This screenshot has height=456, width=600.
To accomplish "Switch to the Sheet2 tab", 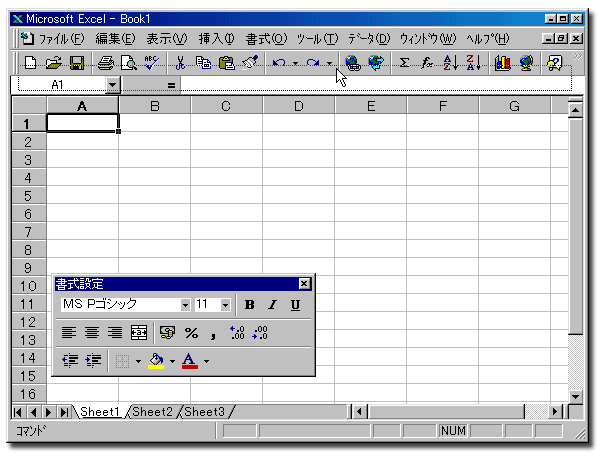I will tap(152, 412).
